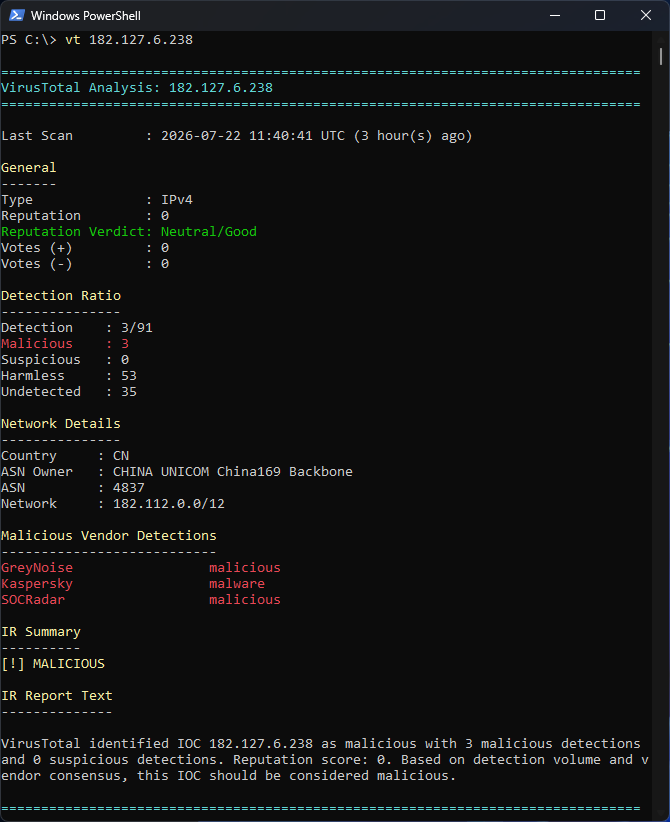Click the 'Harmless : 53' line
Image resolution: width=670 pixels, height=822 pixels.
(x=69, y=376)
